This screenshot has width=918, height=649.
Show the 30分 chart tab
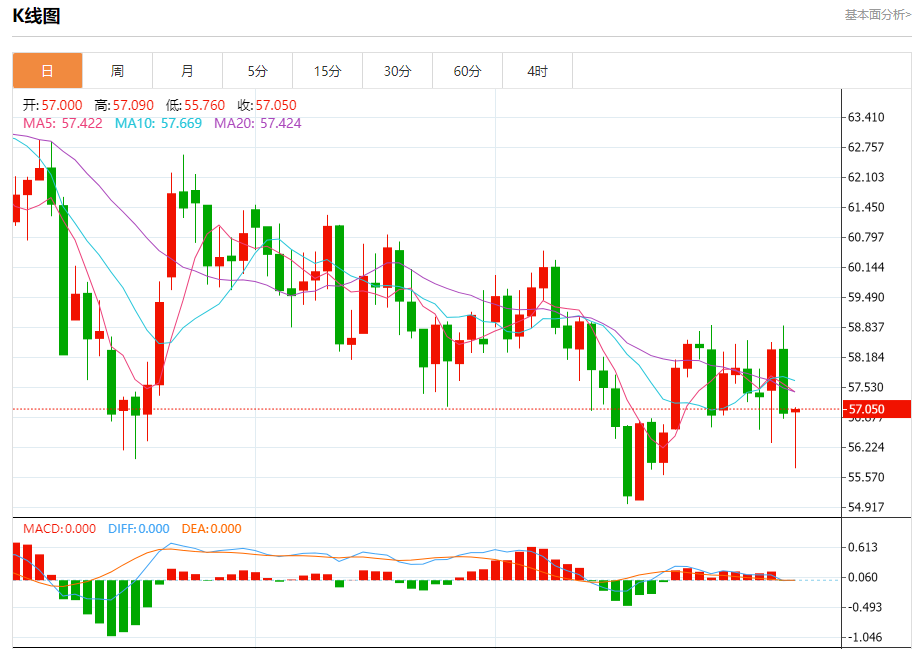coord(397,71)
